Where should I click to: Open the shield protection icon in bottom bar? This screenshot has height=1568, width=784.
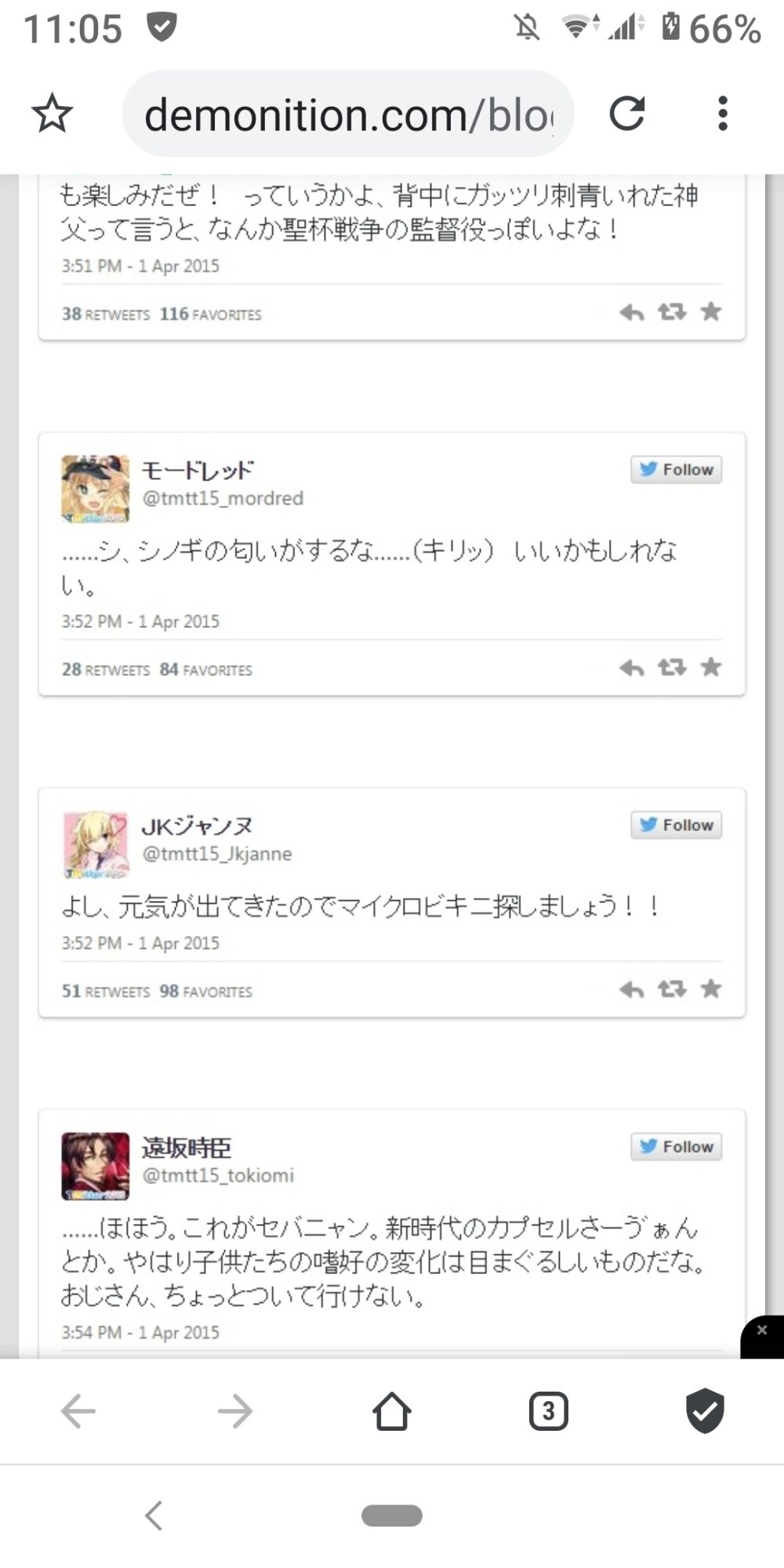pyautogui.click(x=705, y=1410)
